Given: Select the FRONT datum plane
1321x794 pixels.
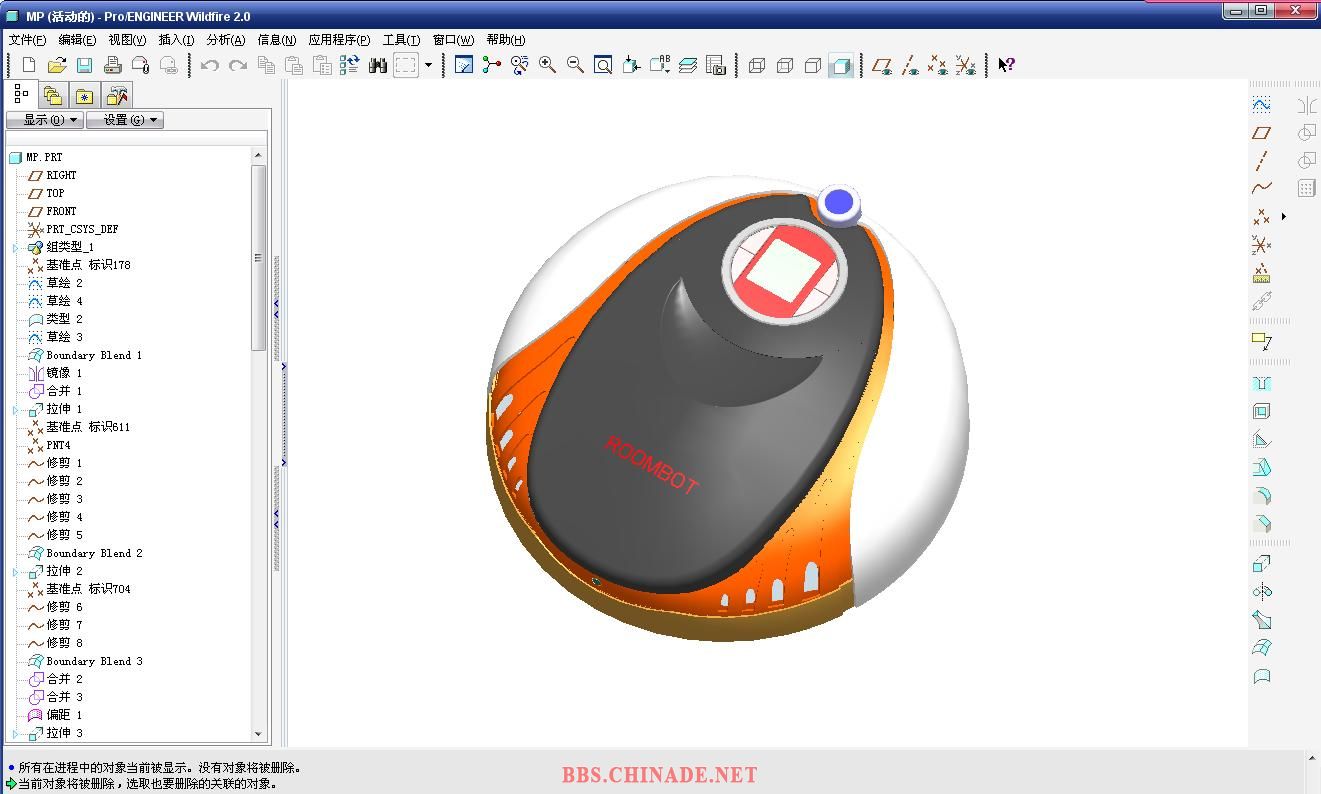Looking at the screenshot, I should pos(61,211).
